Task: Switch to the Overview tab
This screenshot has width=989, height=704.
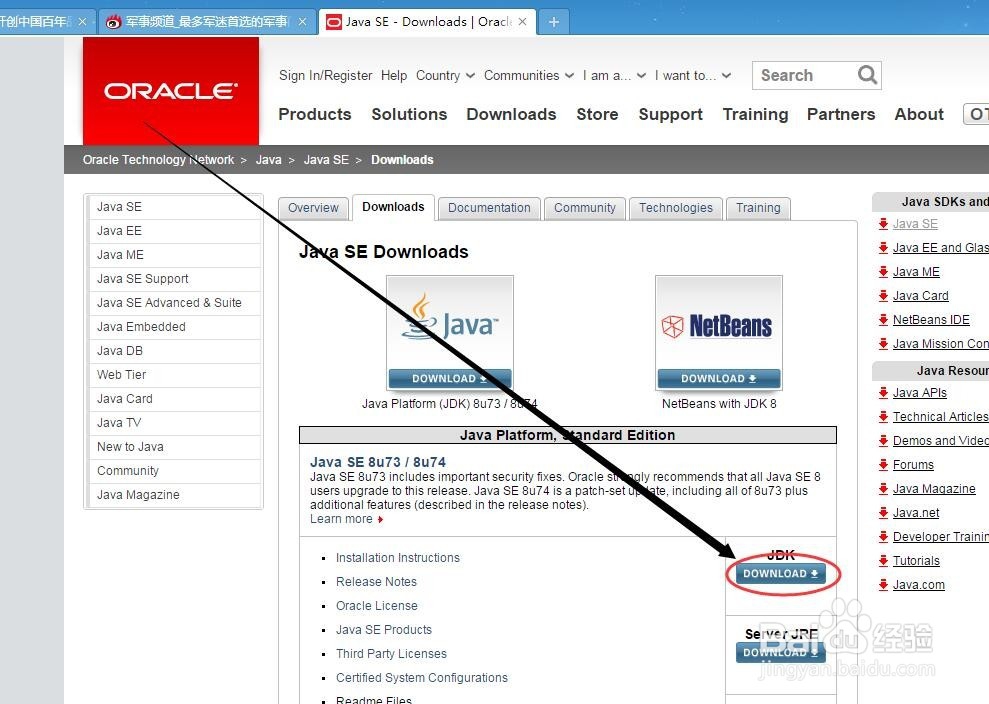Action: pos(313,208)
